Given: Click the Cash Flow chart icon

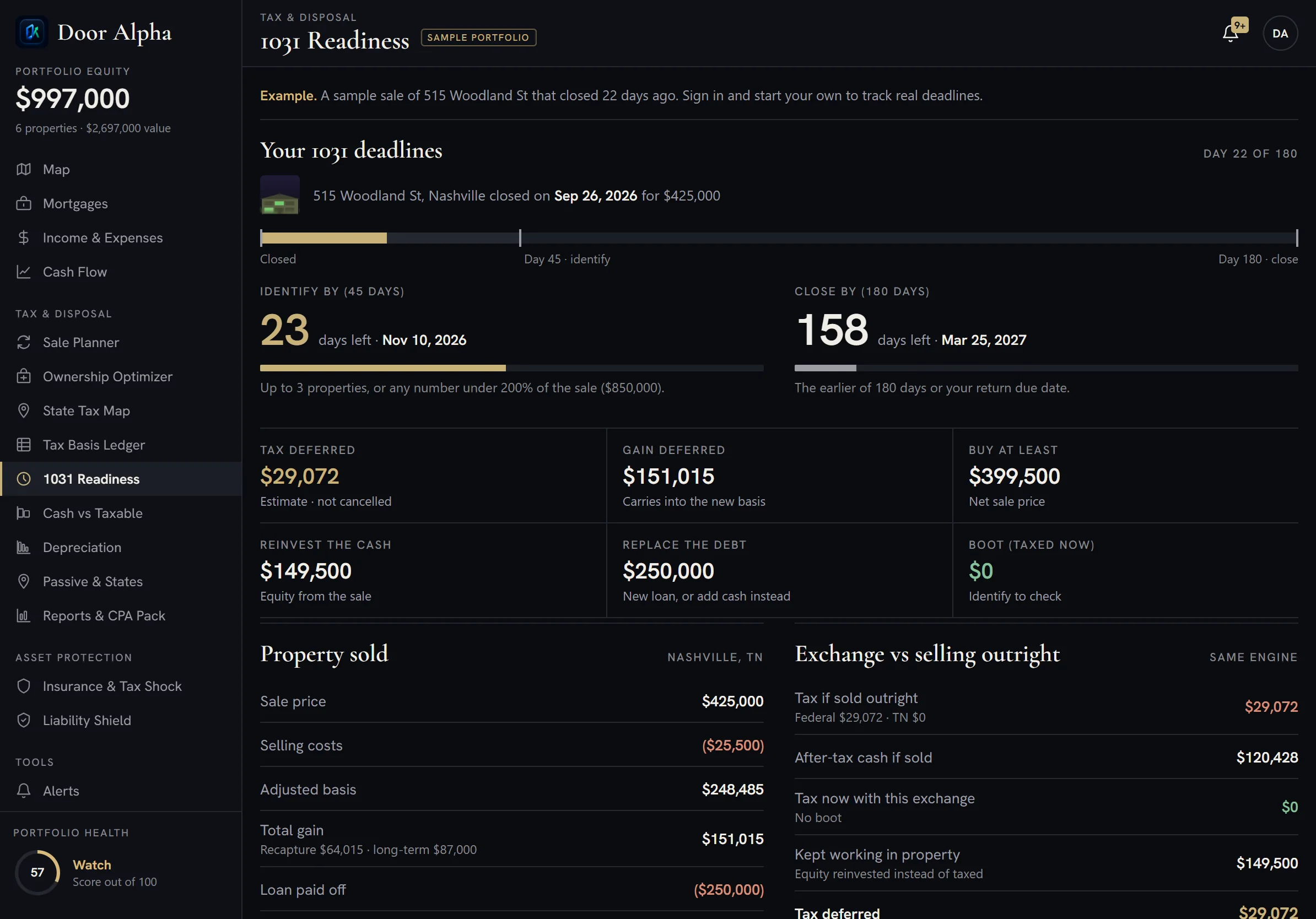Looking at the screenshot, I should tap(24, 272).
